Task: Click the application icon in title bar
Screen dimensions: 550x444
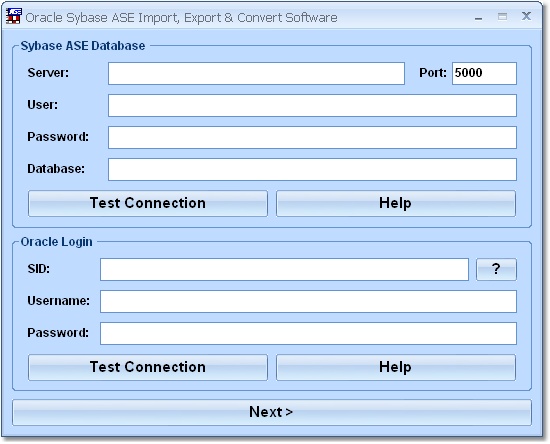Action: 14,16
